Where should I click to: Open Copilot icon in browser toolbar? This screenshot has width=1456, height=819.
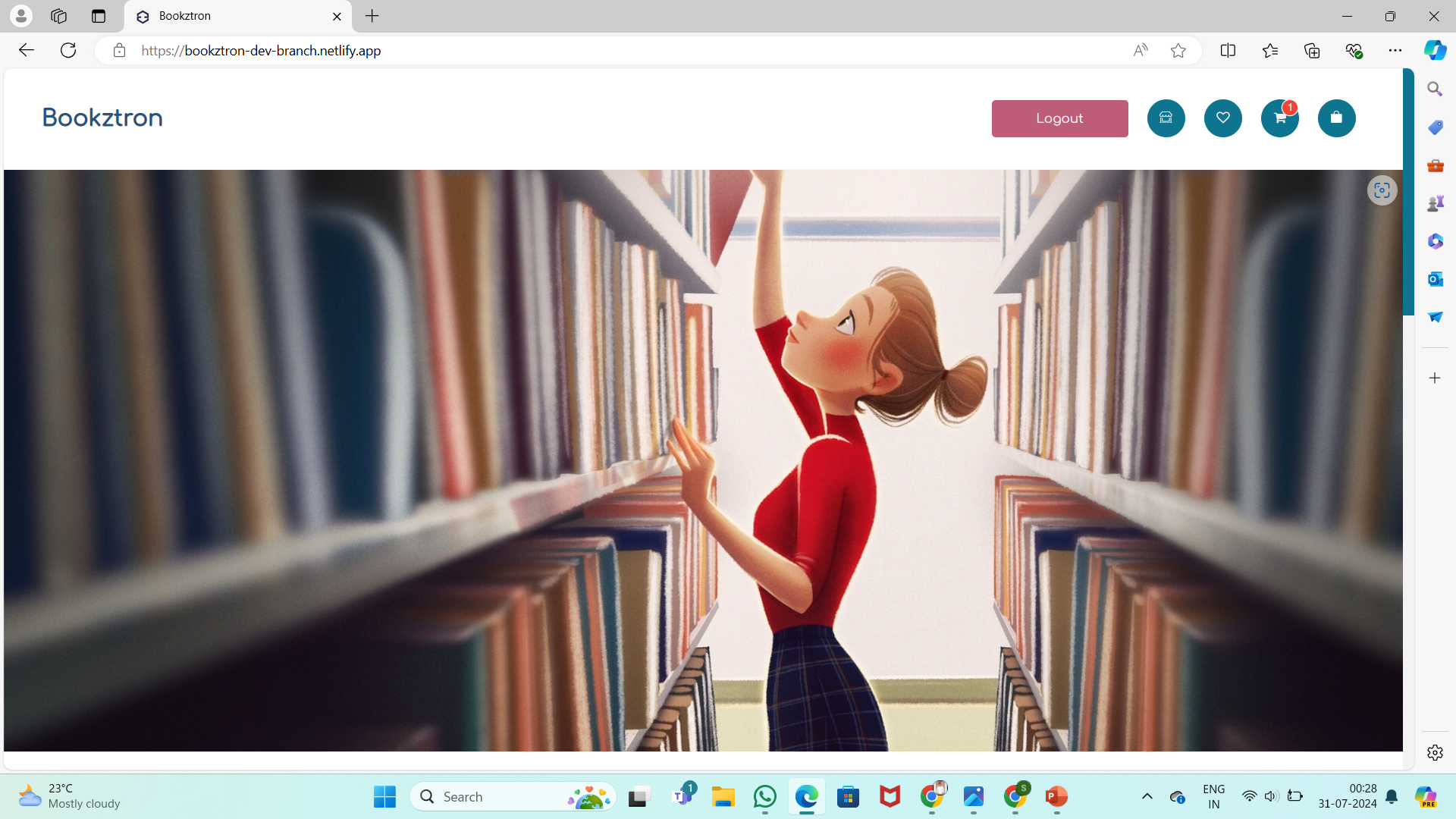tap(1435, 51)
